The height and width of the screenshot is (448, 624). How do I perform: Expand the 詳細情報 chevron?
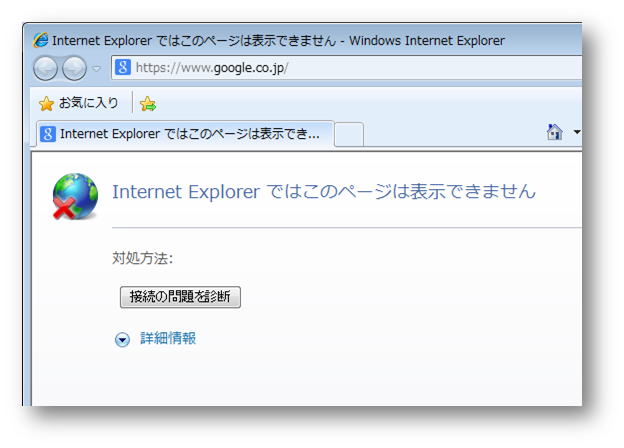(122, 340)
